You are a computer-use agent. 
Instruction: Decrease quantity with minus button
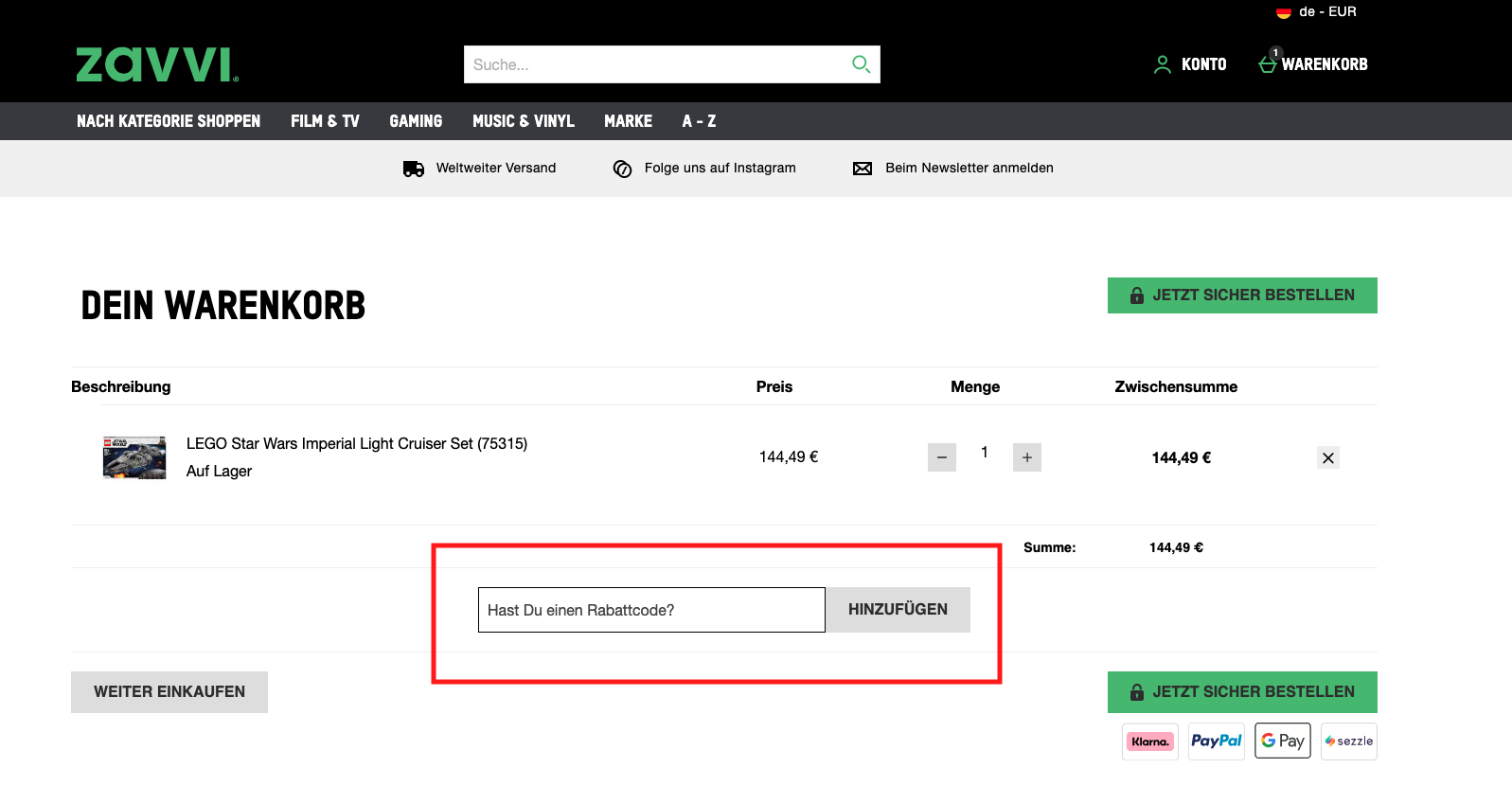942,457
